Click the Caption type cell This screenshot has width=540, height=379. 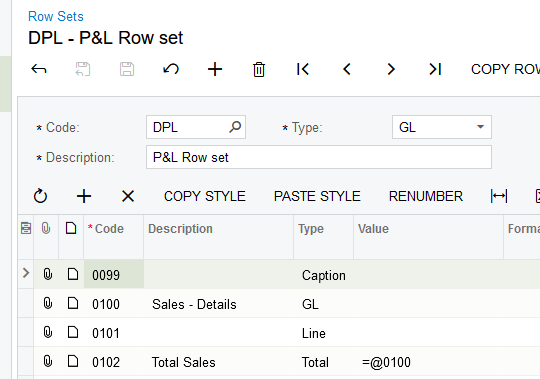click(323, 275)
